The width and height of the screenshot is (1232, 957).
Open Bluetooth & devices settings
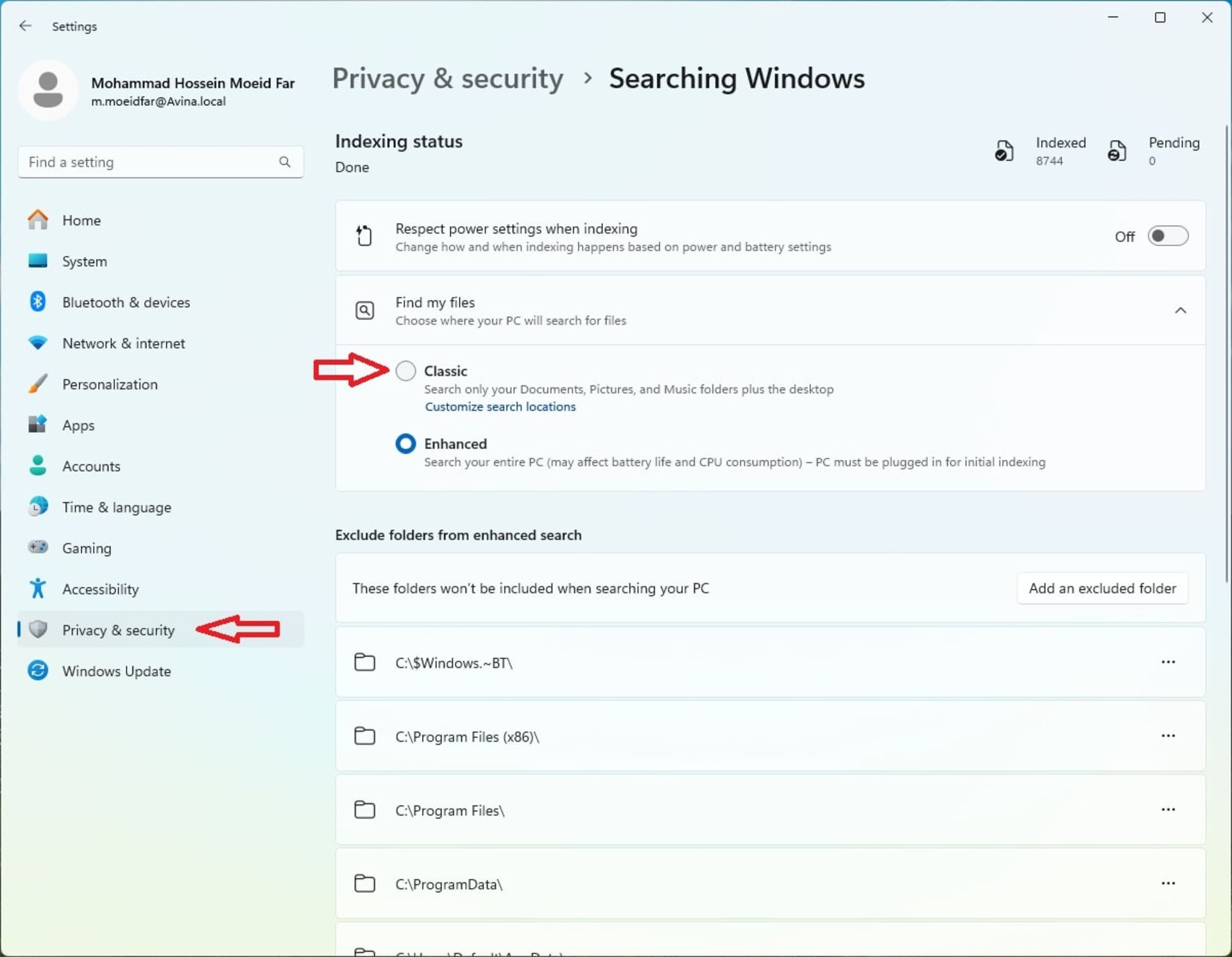pyautogui.click(x=160, y=302)
